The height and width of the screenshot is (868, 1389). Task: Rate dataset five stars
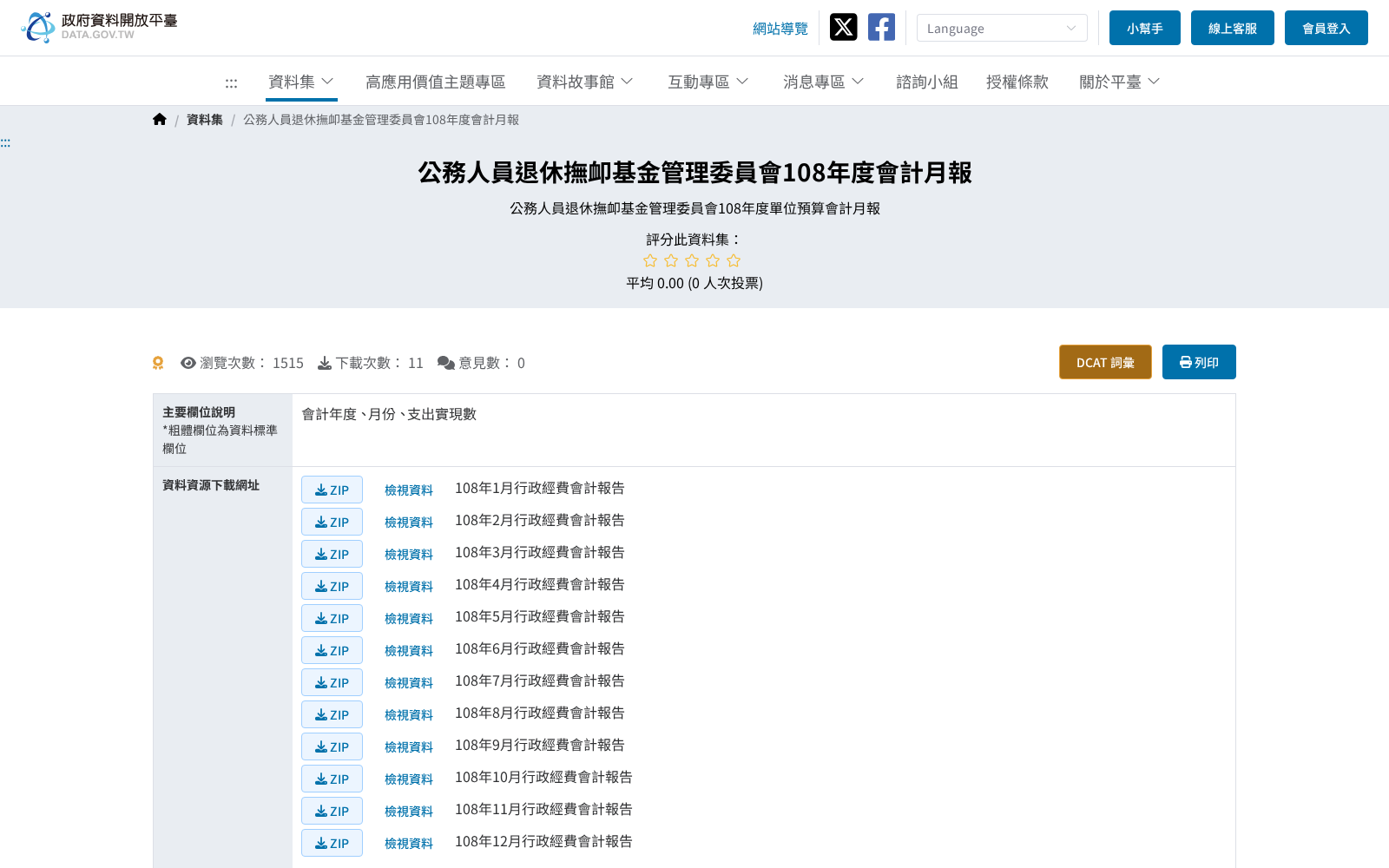coord(734,260)
